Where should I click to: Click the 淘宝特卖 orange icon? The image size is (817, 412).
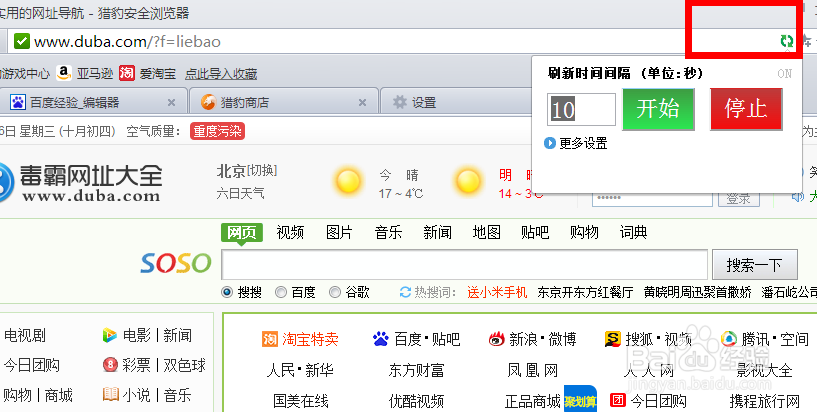click(269, 340)
